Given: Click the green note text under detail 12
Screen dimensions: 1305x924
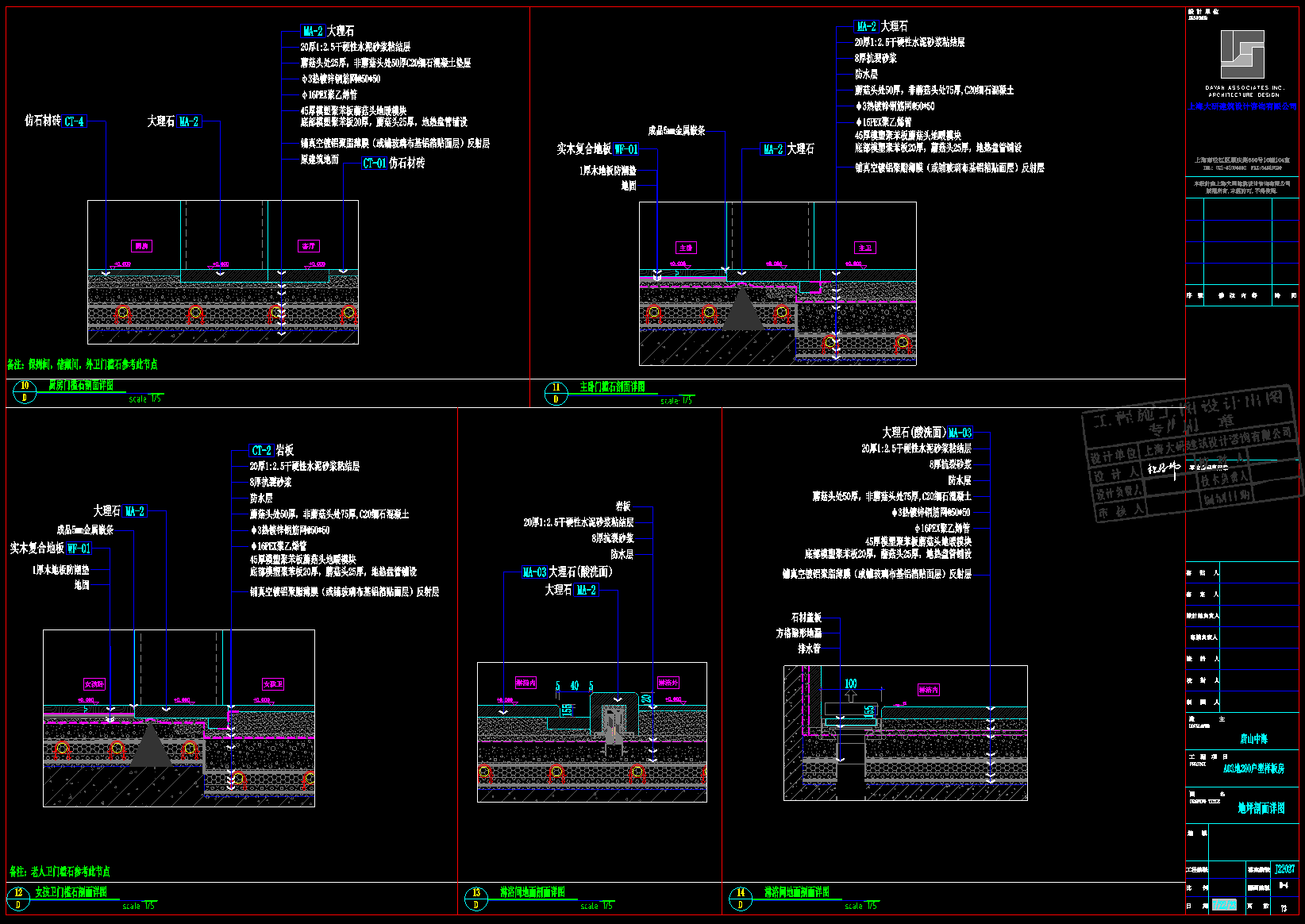Looking at the screenshot, I should pyautogui.click(x=60, y=872).
